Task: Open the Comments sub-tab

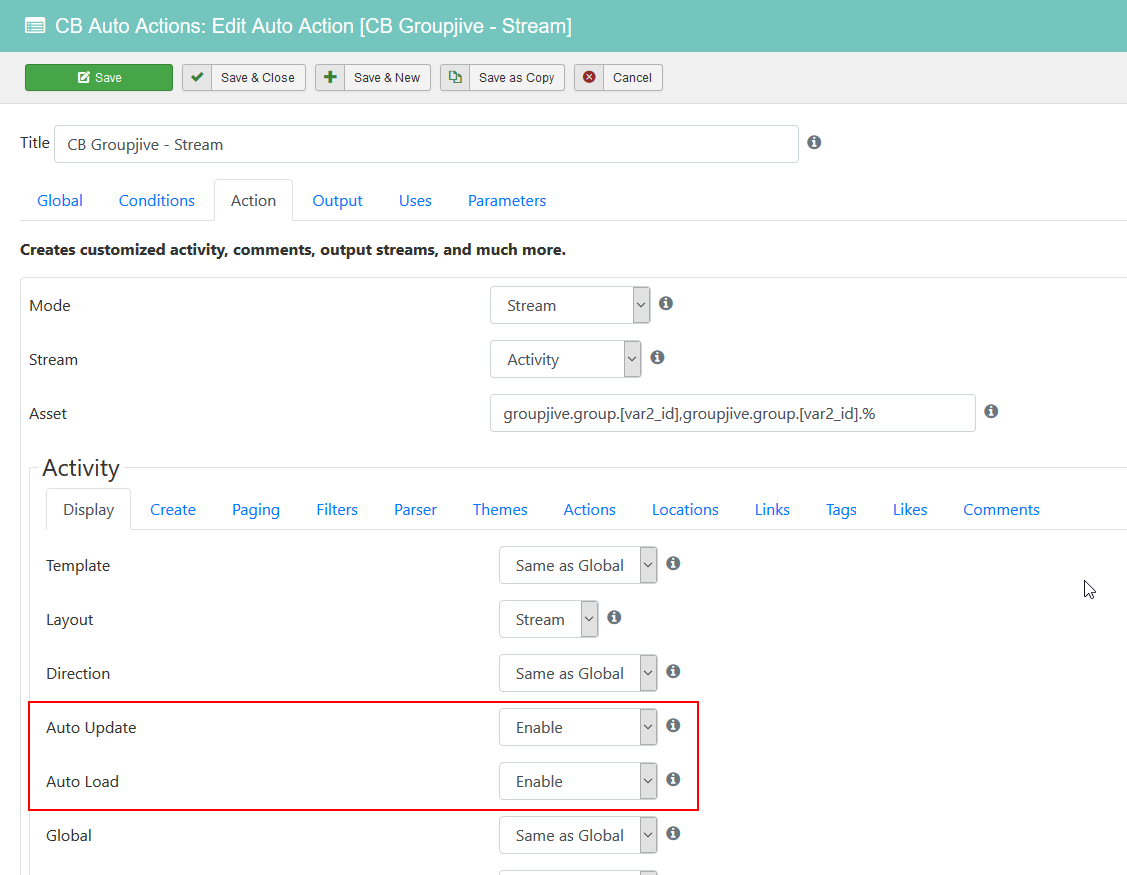Action: point(1001,510)
